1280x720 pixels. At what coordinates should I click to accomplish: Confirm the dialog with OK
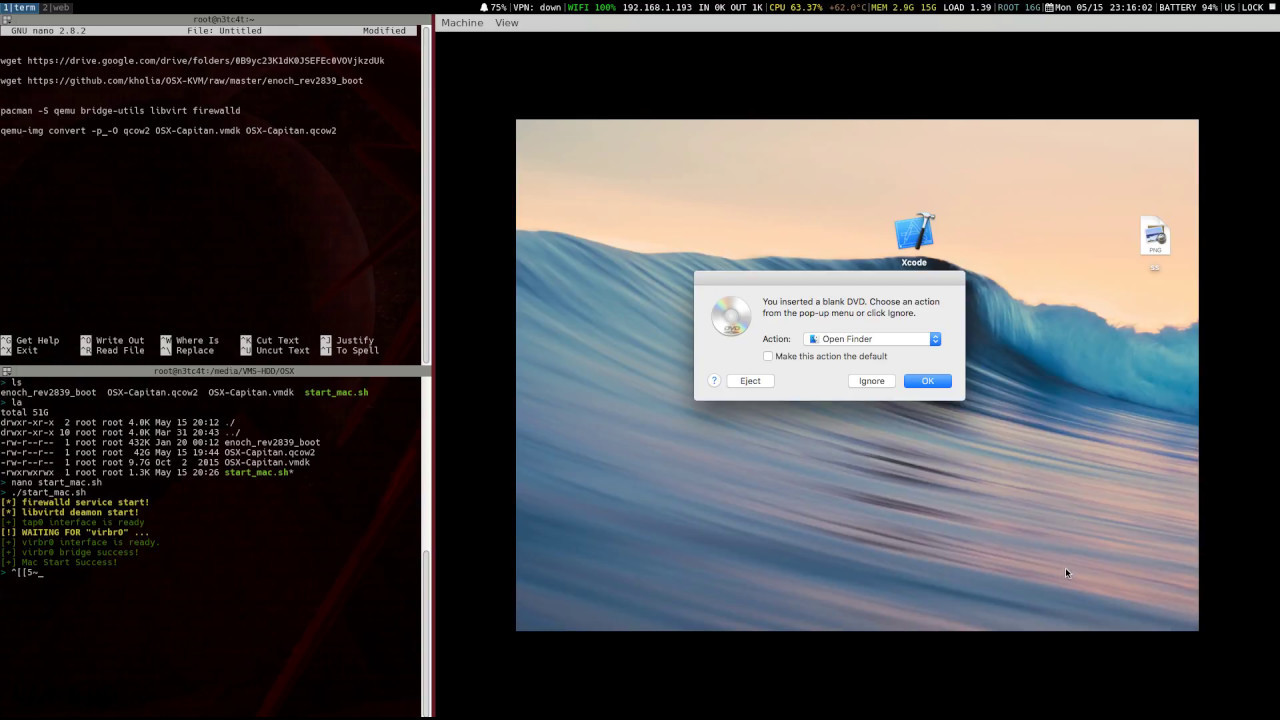(x=928, y=381)
